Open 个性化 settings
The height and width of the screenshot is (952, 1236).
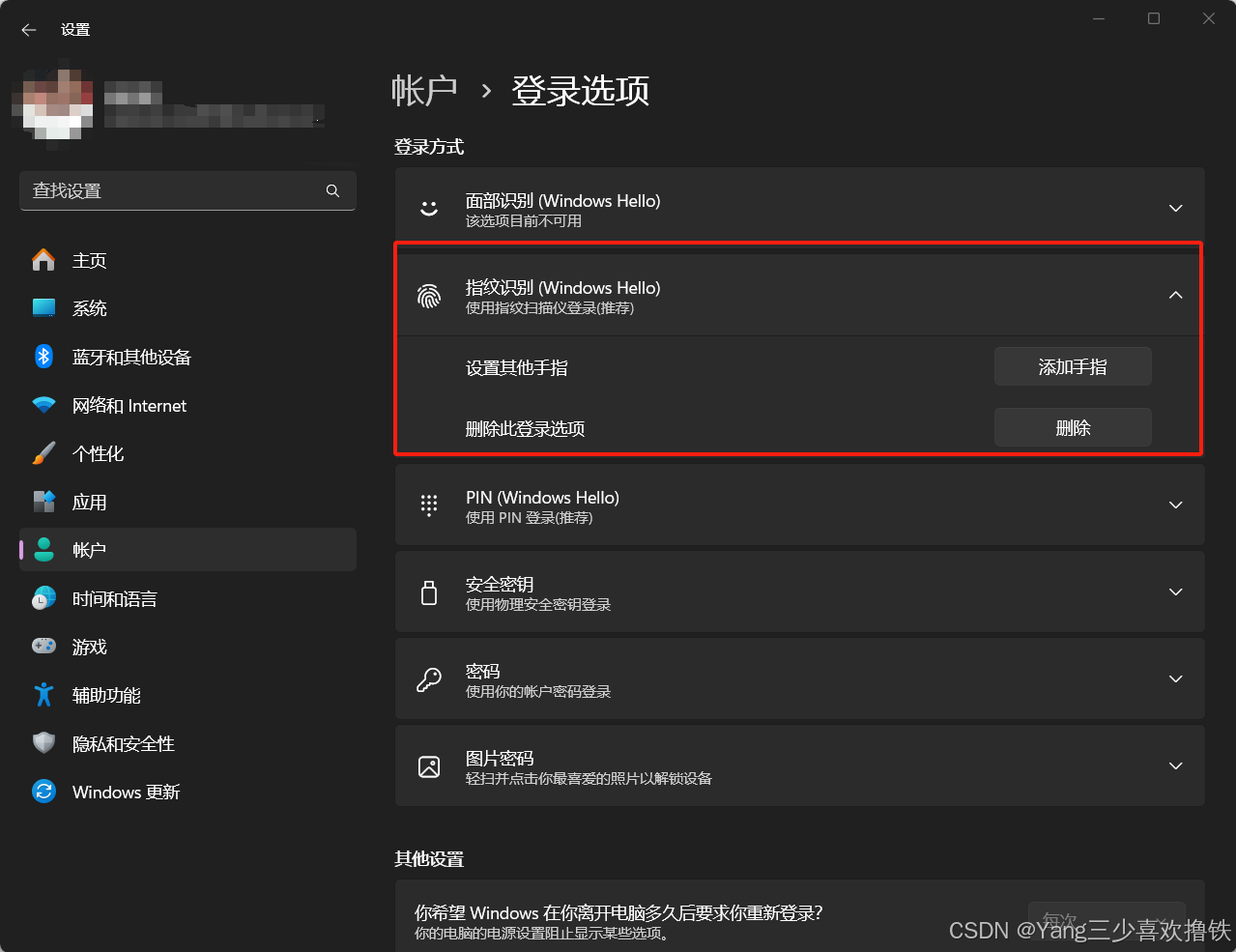tap(187, 453)
